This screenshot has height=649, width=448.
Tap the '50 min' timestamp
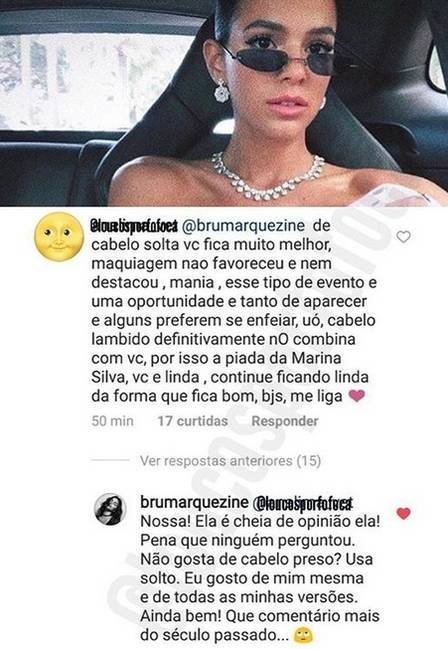pyautogui.click(x=112, y=421)
